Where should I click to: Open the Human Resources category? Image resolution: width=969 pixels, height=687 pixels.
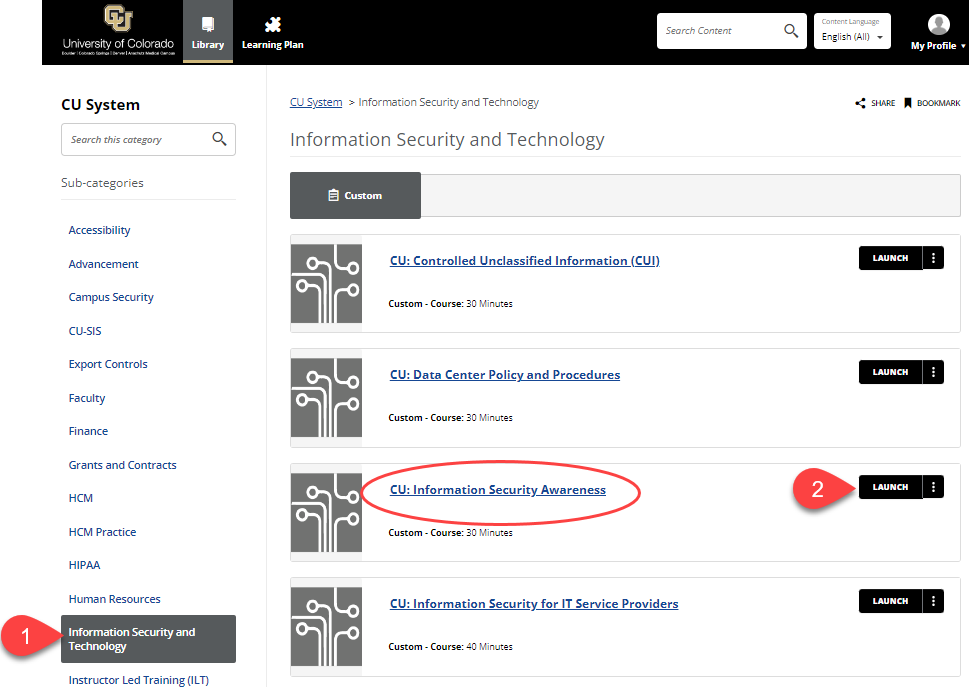(x=114, y=598)
